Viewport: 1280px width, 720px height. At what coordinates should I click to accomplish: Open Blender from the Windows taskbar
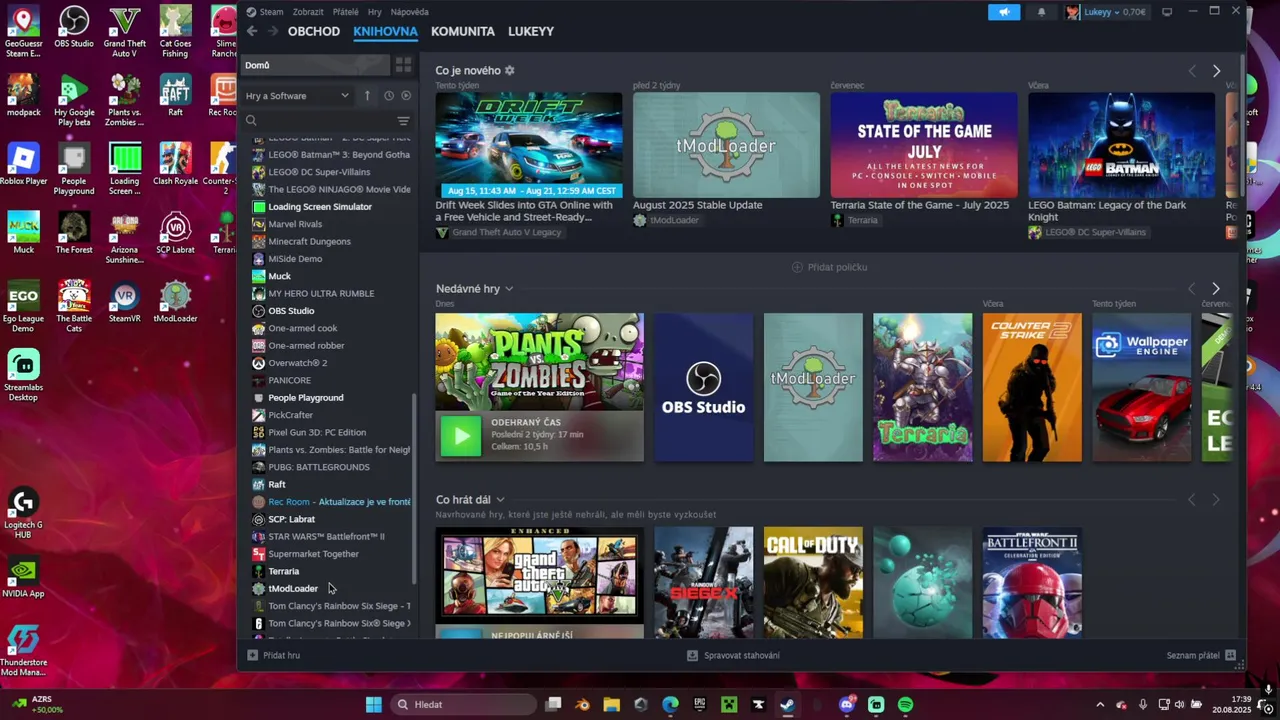[583, 705]
